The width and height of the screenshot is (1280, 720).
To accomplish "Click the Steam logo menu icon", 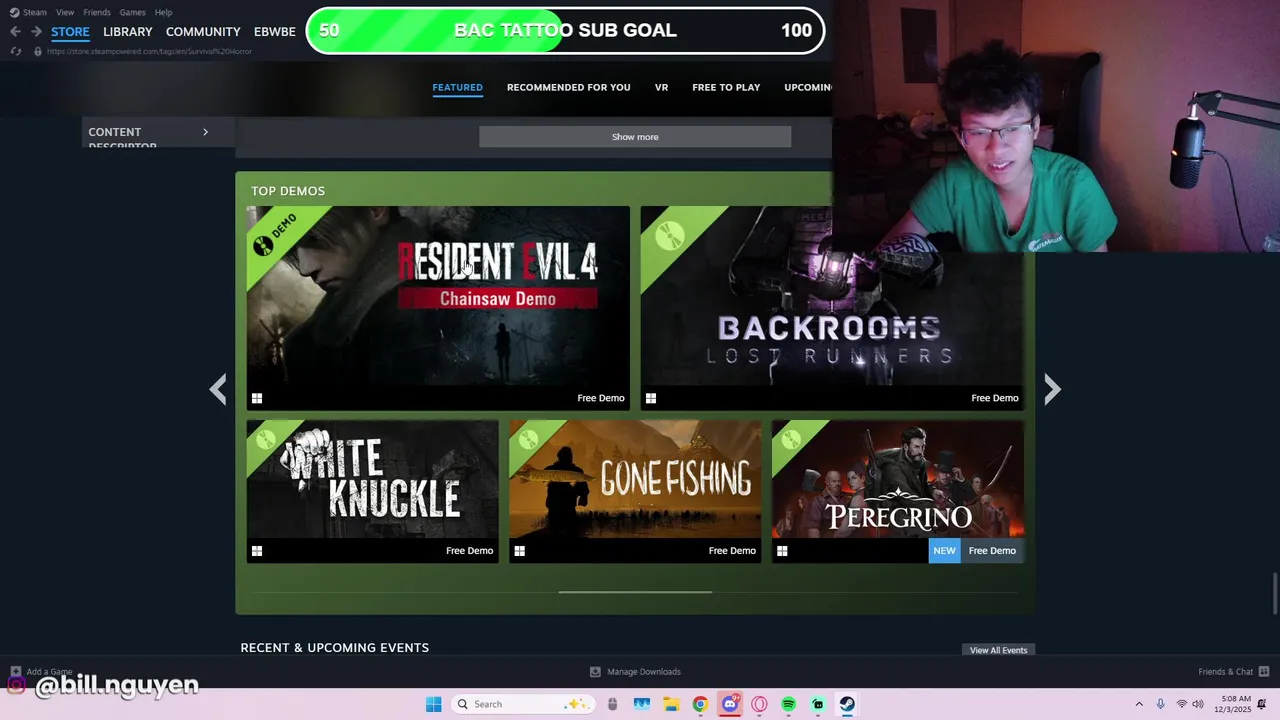I will 14,12.
